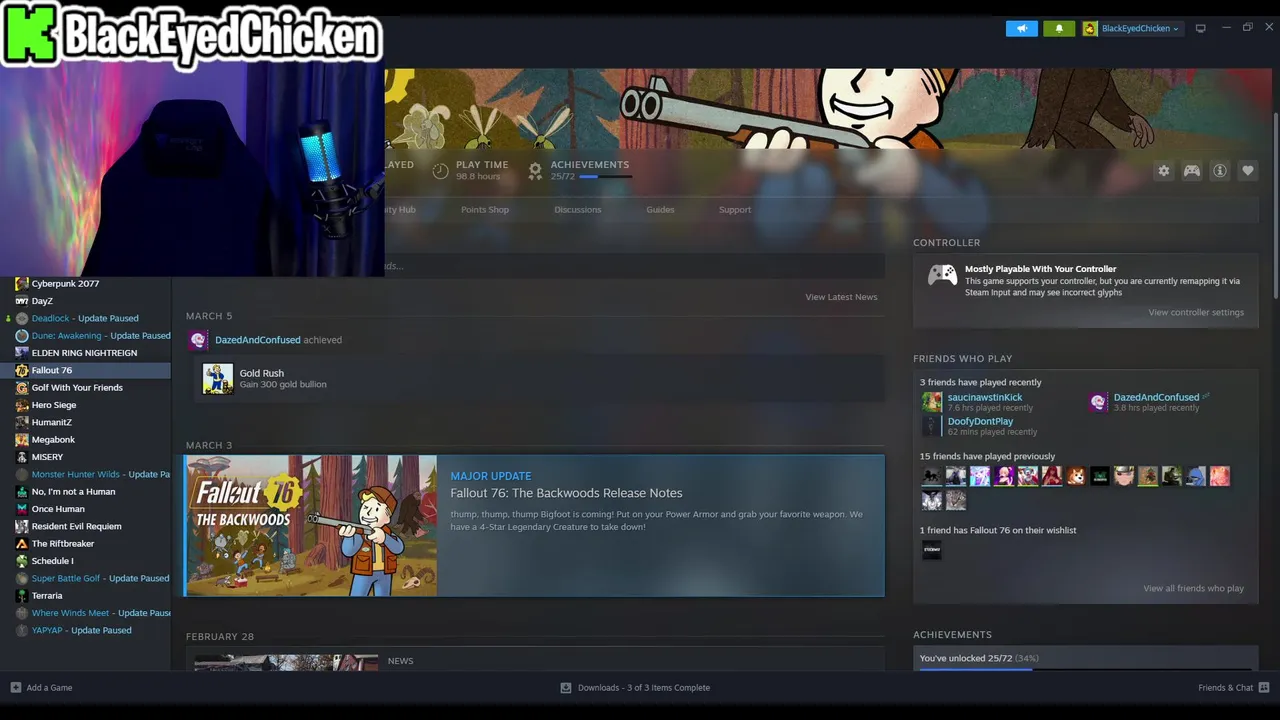The width and height of the screenshot is (1280, 720).
Task: Select Deadlock - Update Paused entry
Action: pos(85,318)
